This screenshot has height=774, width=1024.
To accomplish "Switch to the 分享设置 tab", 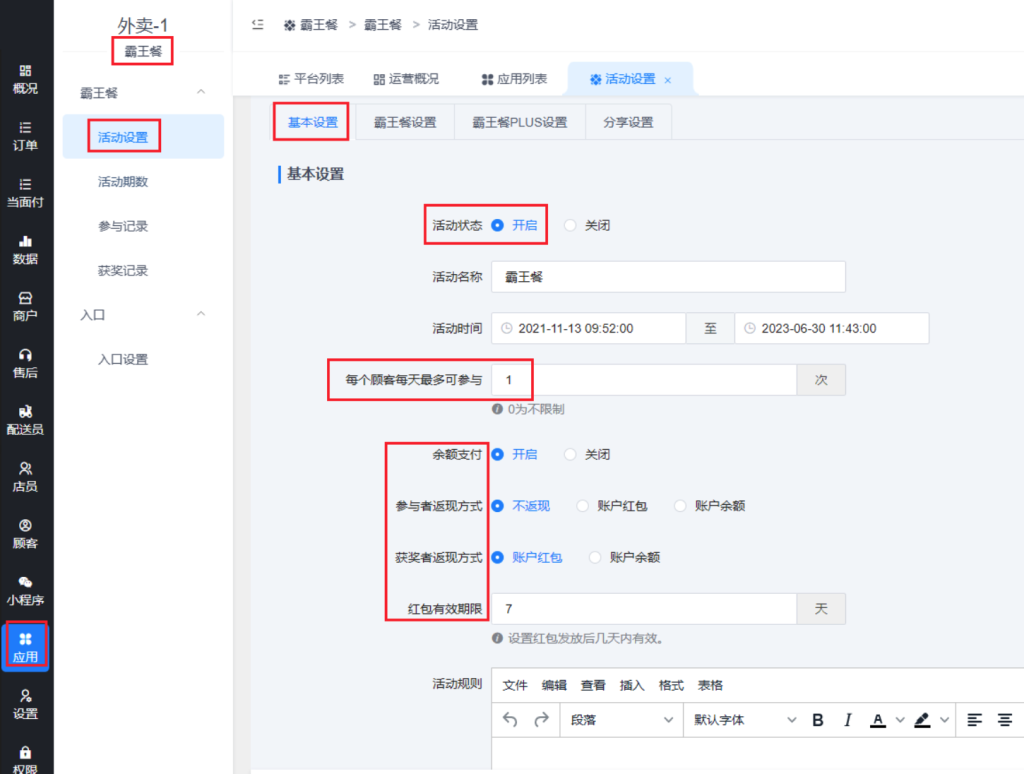I will point(628,123).
